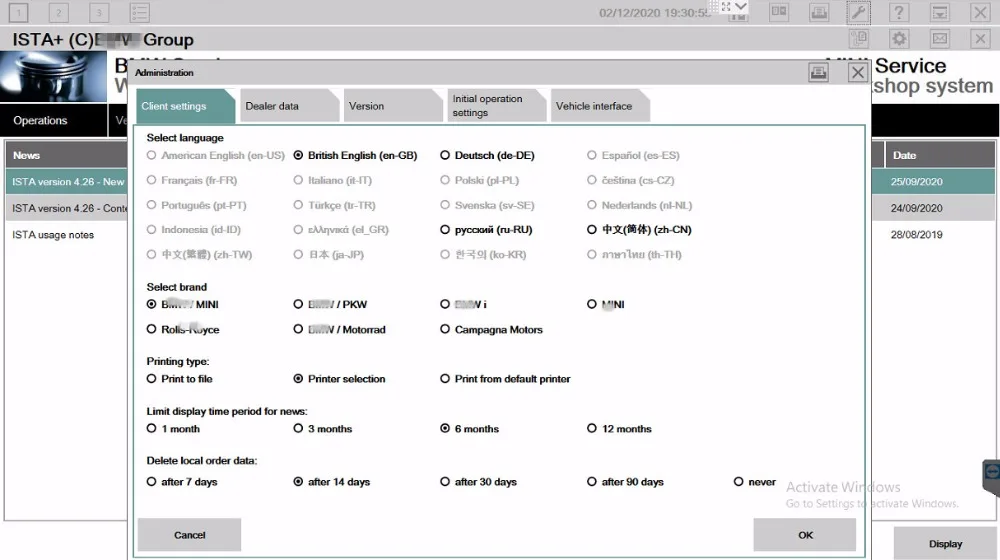Open Vehicle interface tab
Viewport: 1000px width, 560px height.
click(600, 106)
